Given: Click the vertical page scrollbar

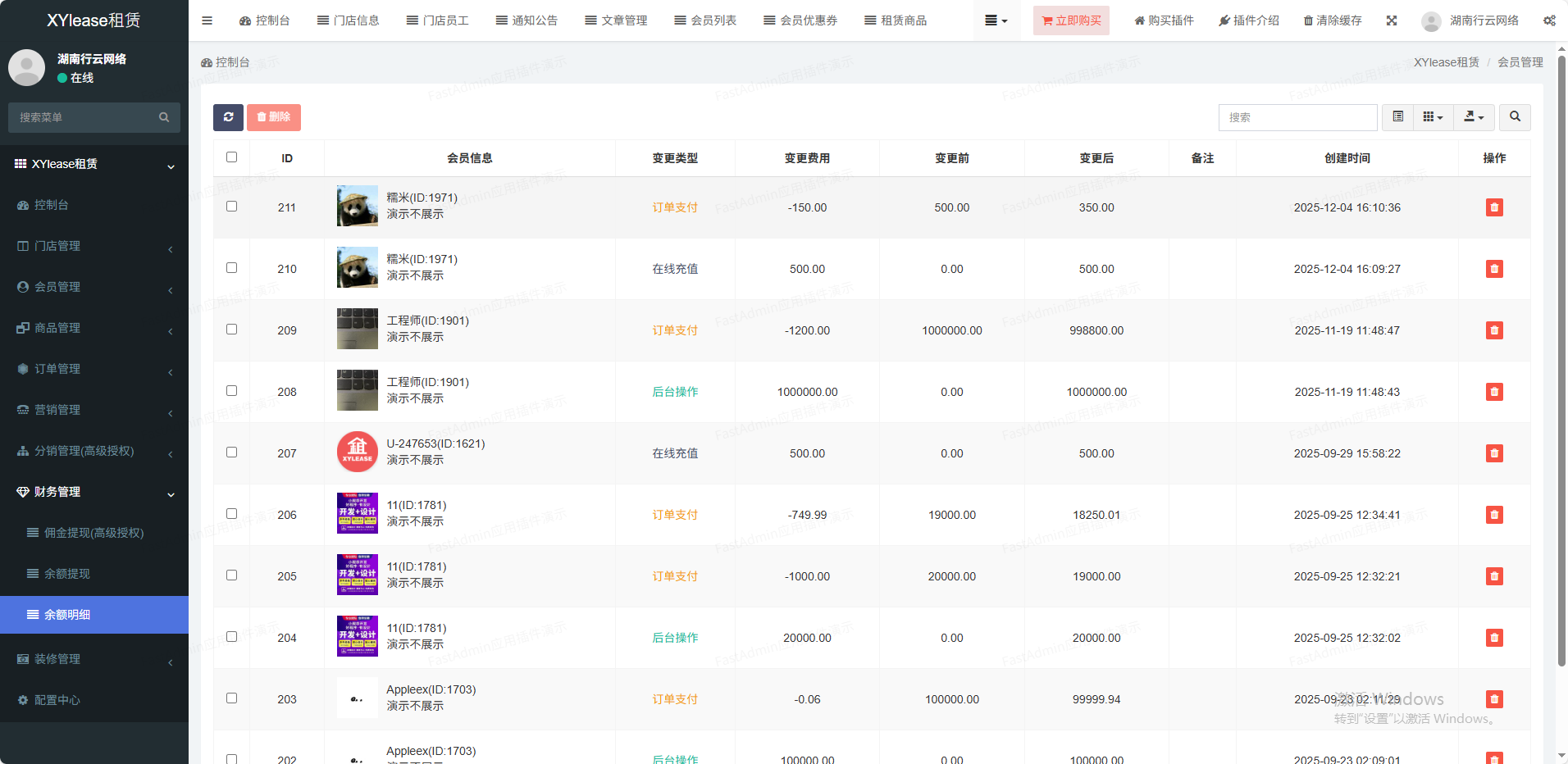Looking at the screenshot, I should coord(1561,361).
